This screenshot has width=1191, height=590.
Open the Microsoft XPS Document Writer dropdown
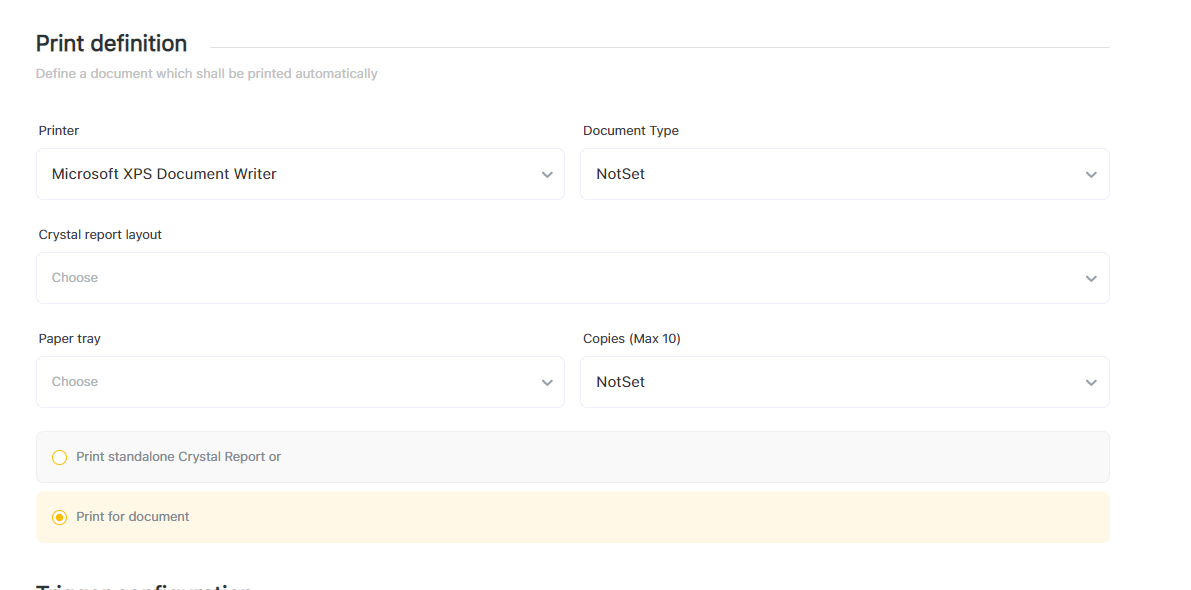click(x=290, y=174)
